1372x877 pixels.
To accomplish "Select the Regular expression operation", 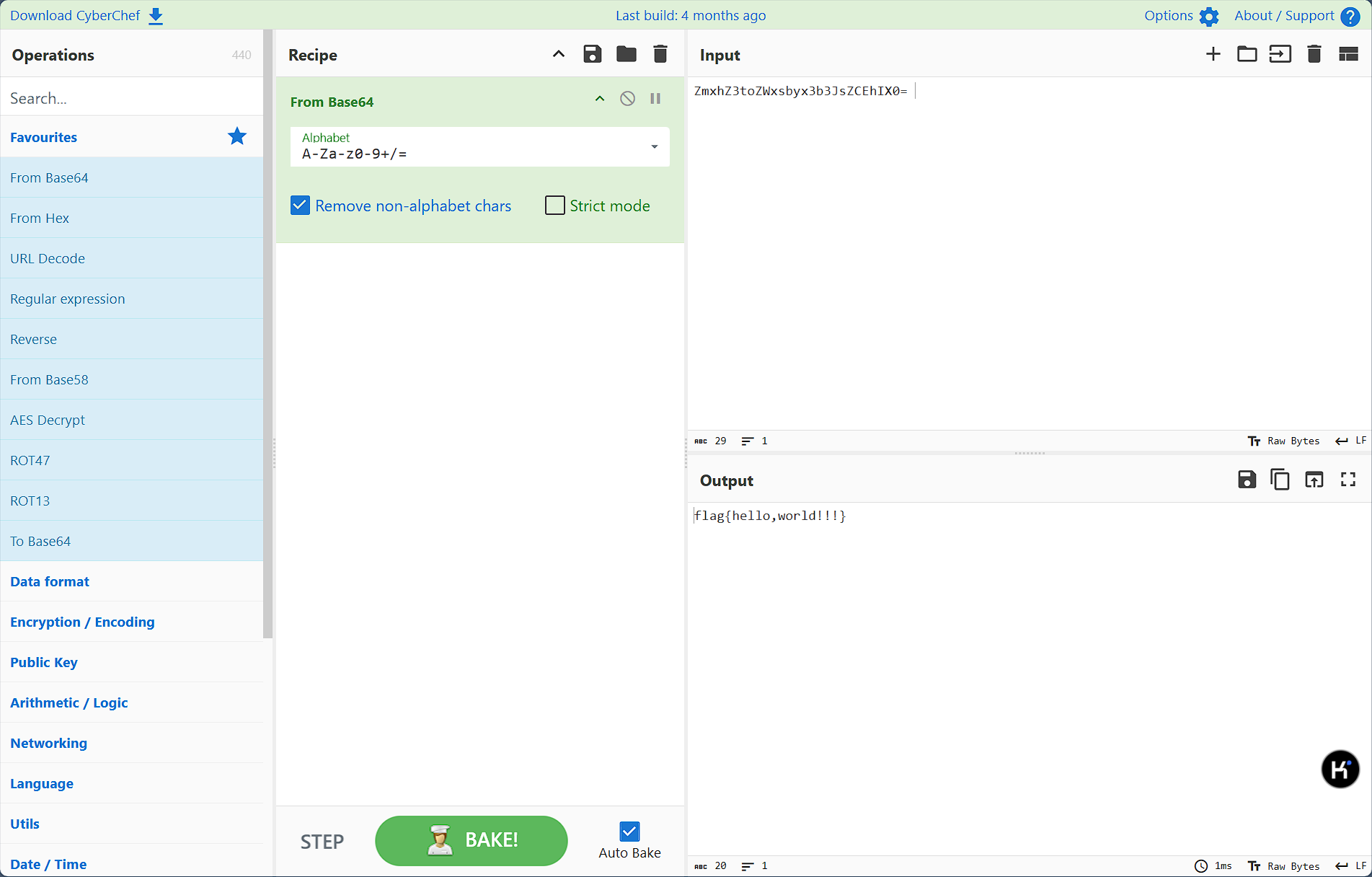I will point(132,299).
